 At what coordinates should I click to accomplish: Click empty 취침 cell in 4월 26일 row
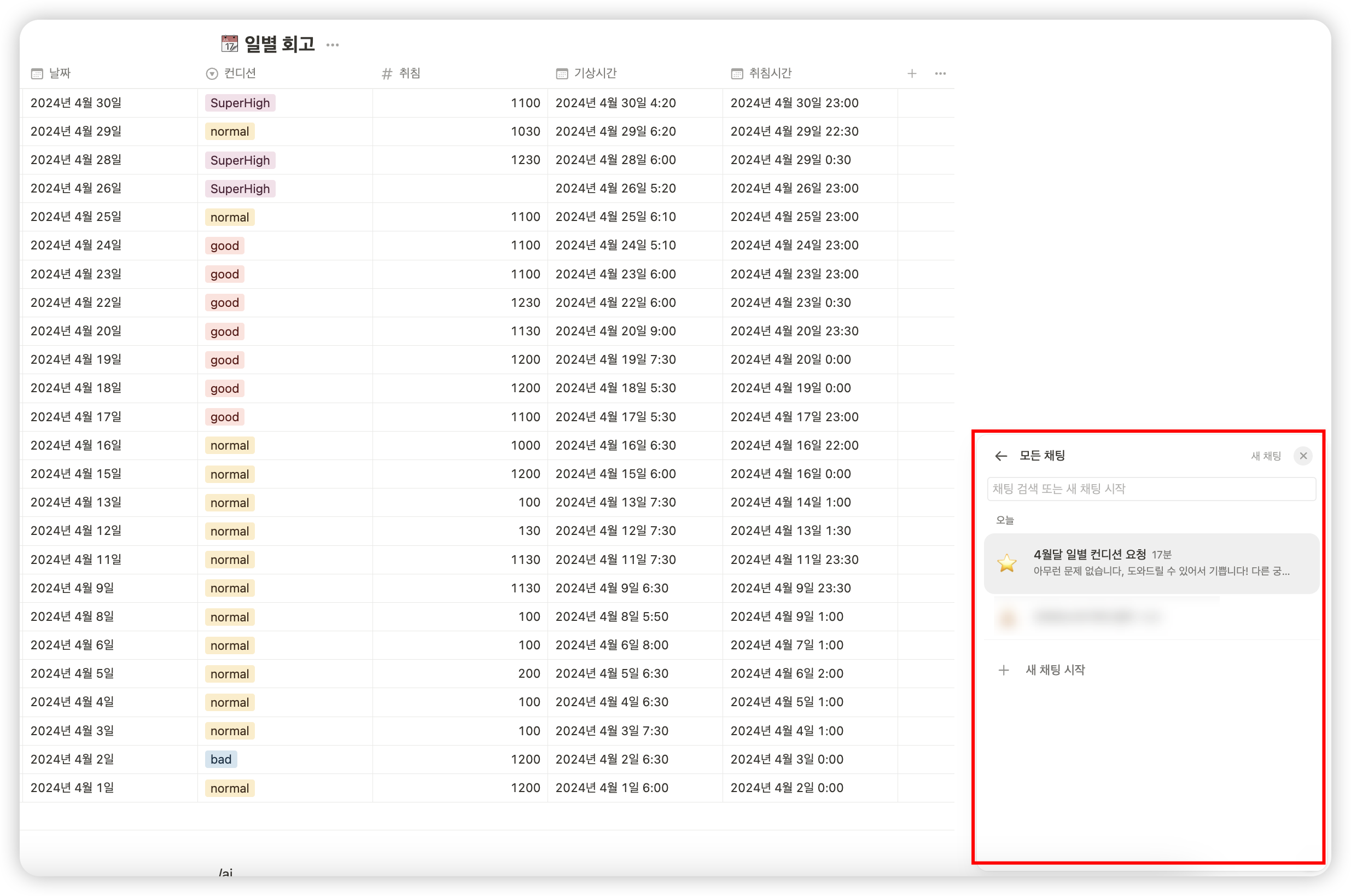click(460, 188)
